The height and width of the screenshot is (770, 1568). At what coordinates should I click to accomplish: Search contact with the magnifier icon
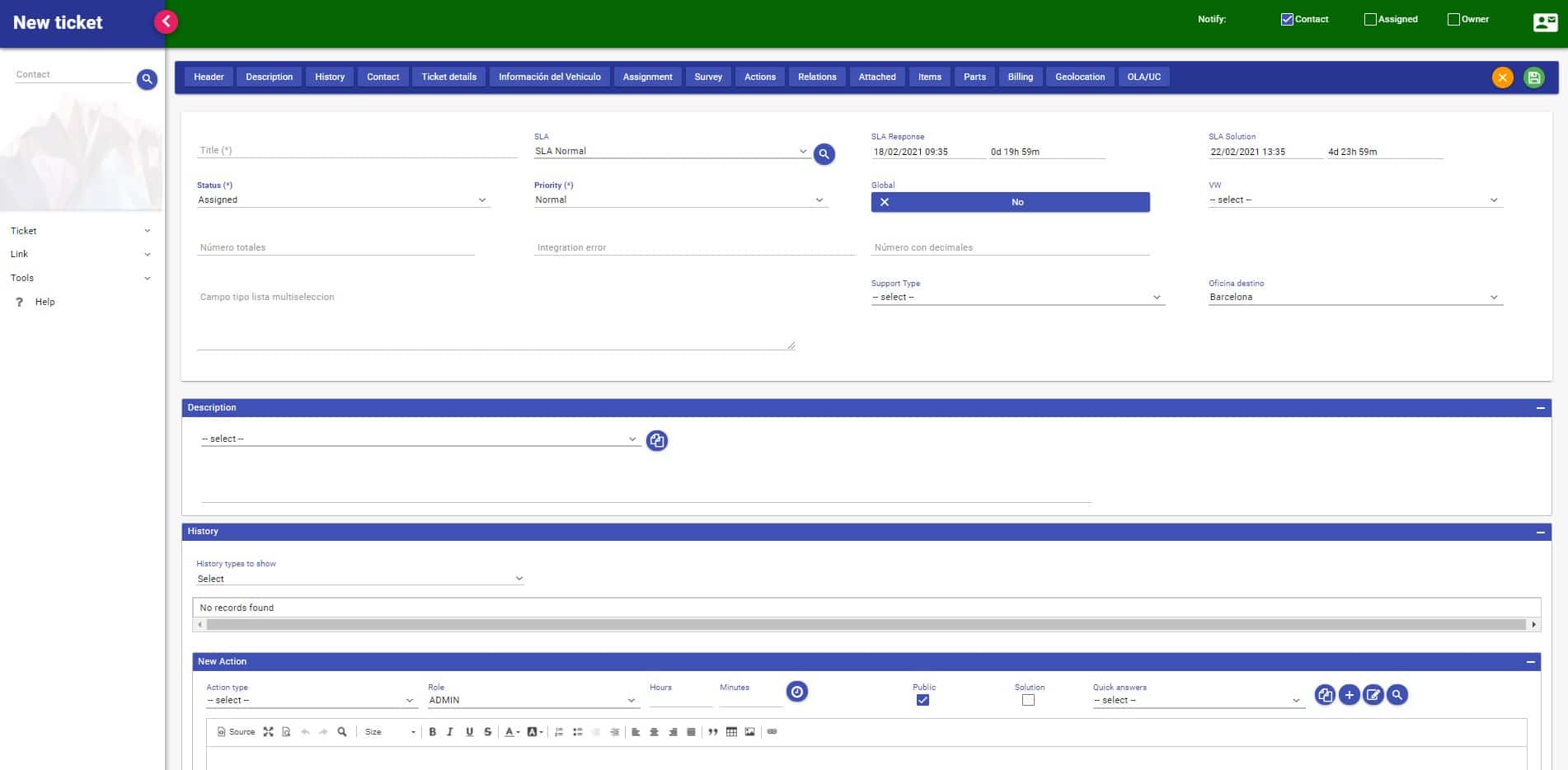click(147, 79)
